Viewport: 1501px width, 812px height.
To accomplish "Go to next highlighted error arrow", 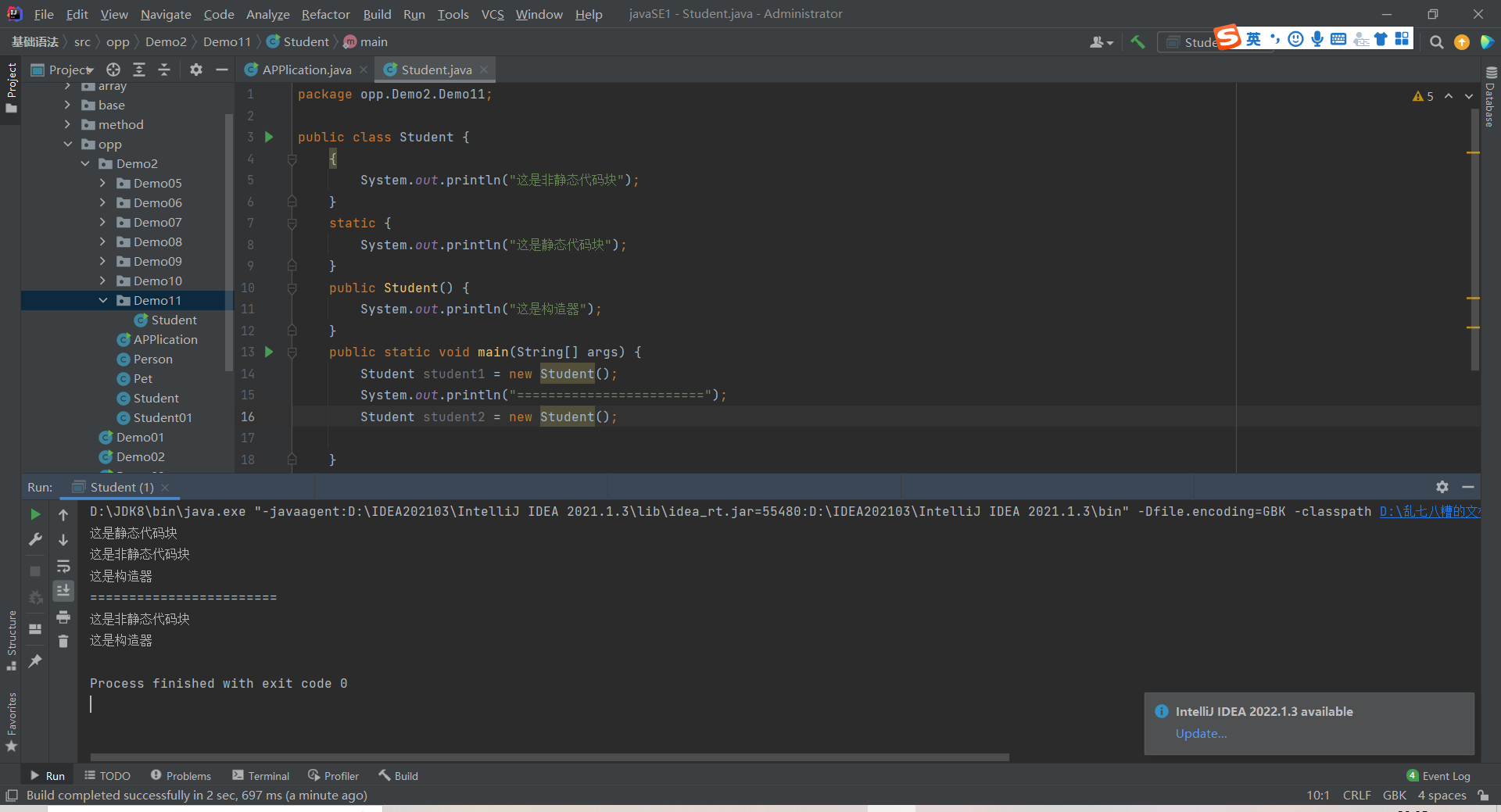I will point(1469,96).
